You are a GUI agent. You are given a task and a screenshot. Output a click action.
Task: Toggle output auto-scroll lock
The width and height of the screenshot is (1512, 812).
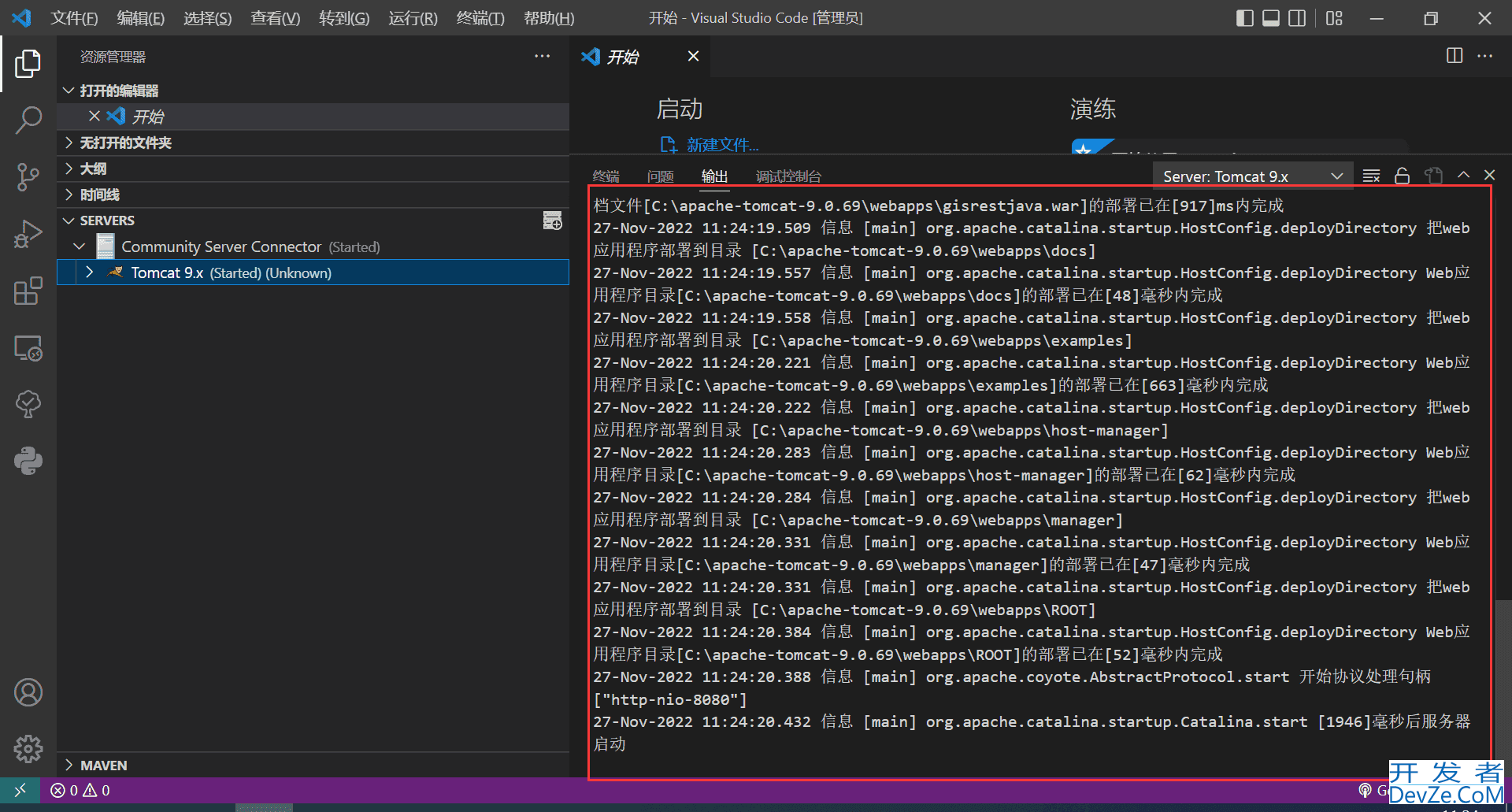point(1403,176)
